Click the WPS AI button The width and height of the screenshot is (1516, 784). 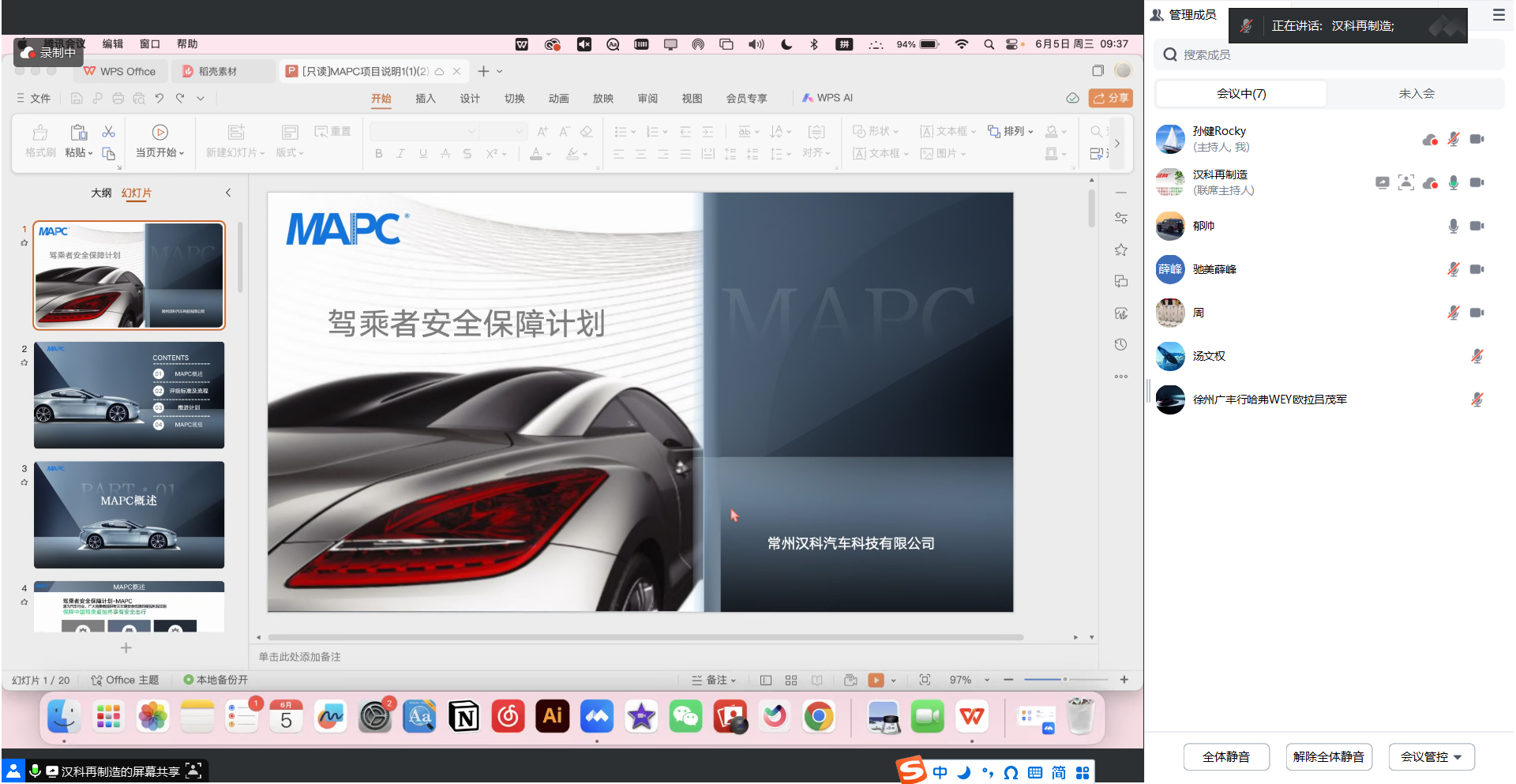(827, 98)
